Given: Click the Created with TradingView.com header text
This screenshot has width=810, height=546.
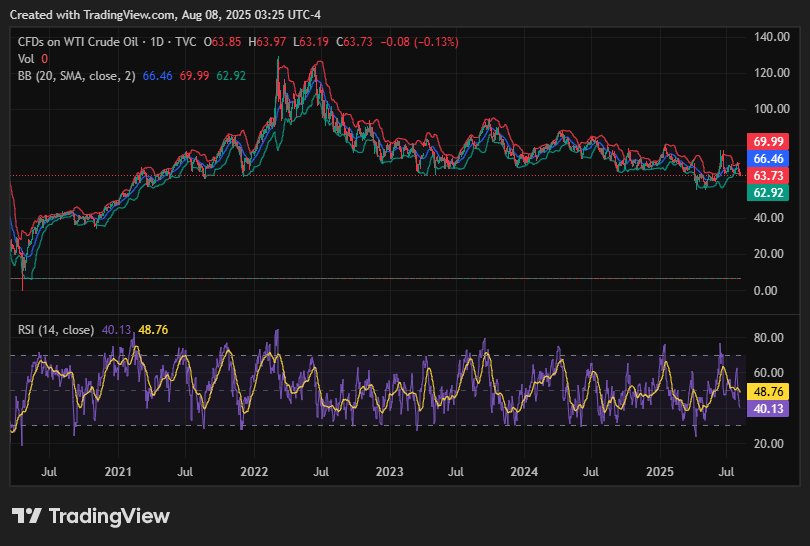Looking at the screenshot, I should (x=165, y=15).
